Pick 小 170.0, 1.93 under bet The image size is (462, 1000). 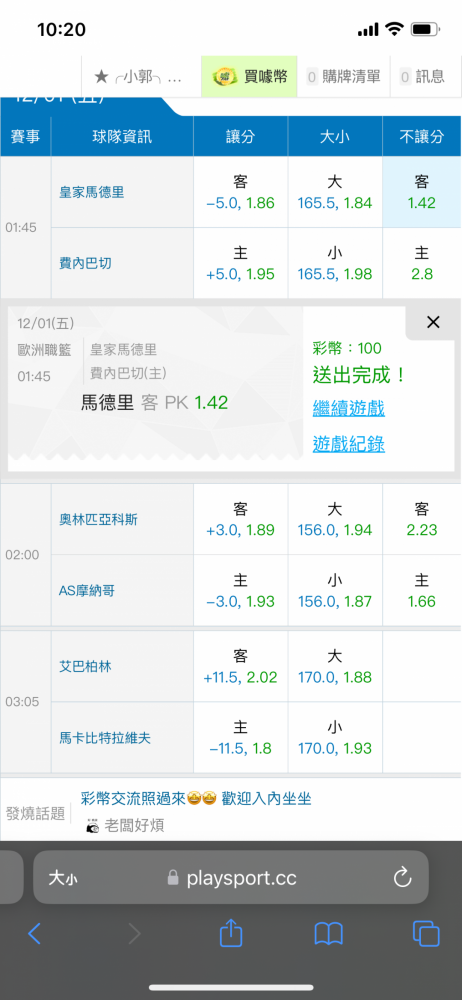pyautogui.click(x=335, y=738)
